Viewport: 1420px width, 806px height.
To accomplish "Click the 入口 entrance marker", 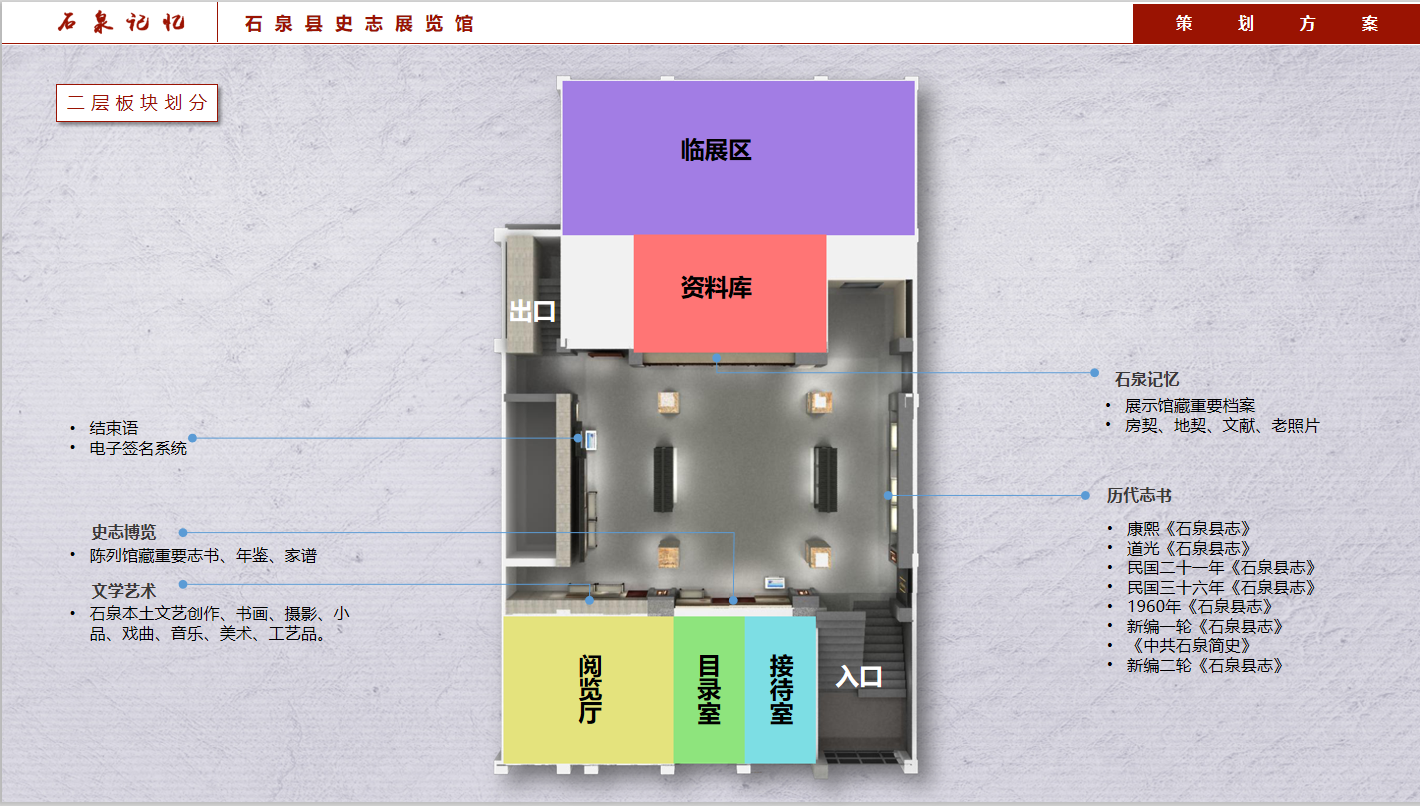I will pyautogui.click(x=861, y=676).
